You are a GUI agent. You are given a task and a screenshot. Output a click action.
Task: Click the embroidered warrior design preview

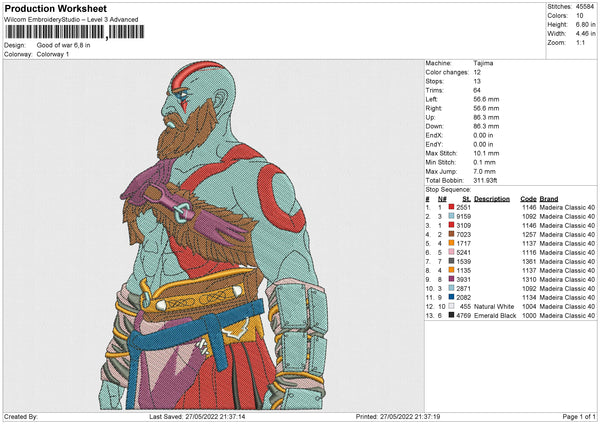(214, 235)
